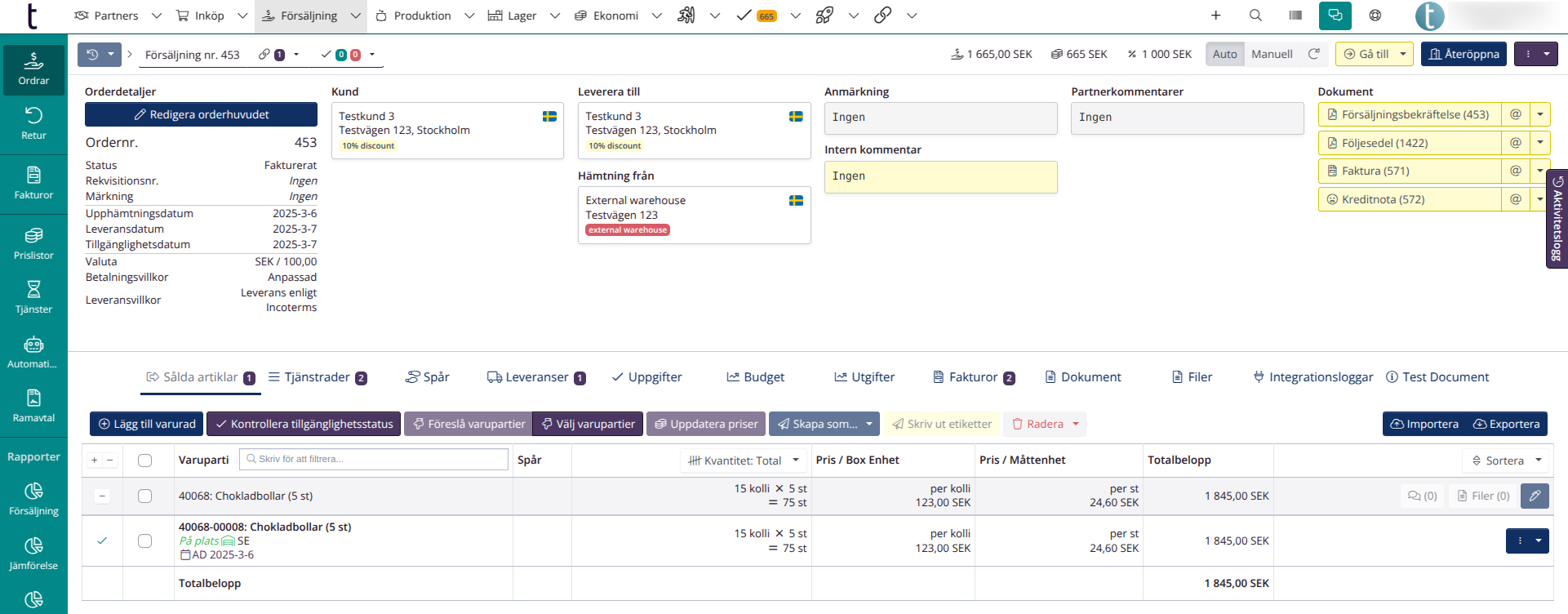Open Fakturor in the left sidebar
This screenshot has width=1568, height=614.
click(x=33, y=183)
